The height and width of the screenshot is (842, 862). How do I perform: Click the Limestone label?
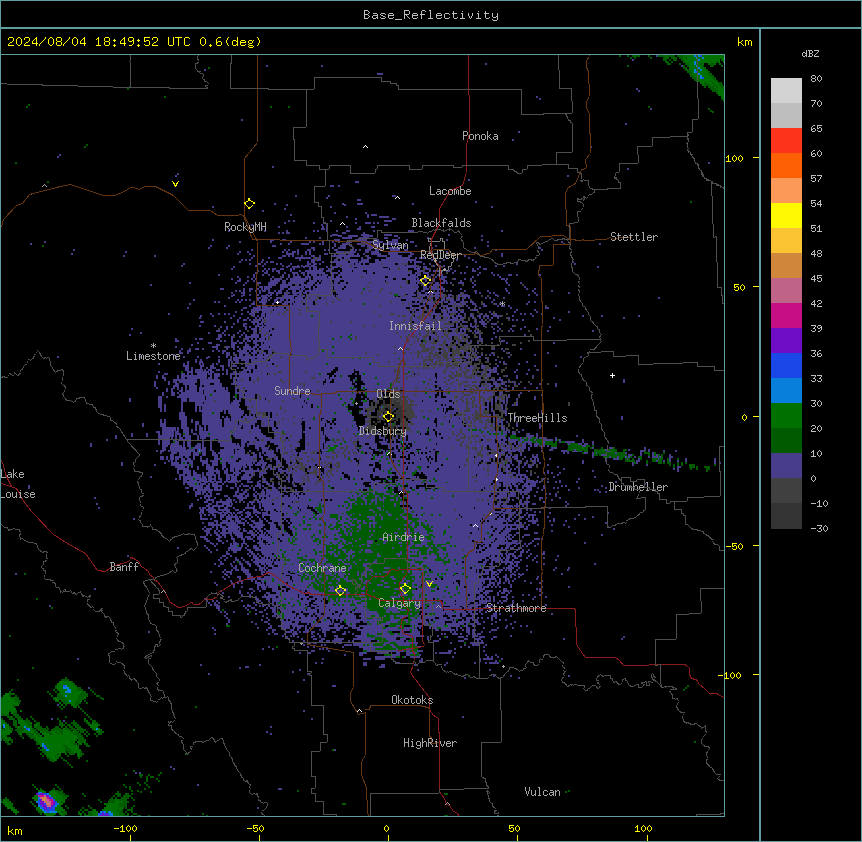point(153,356)
